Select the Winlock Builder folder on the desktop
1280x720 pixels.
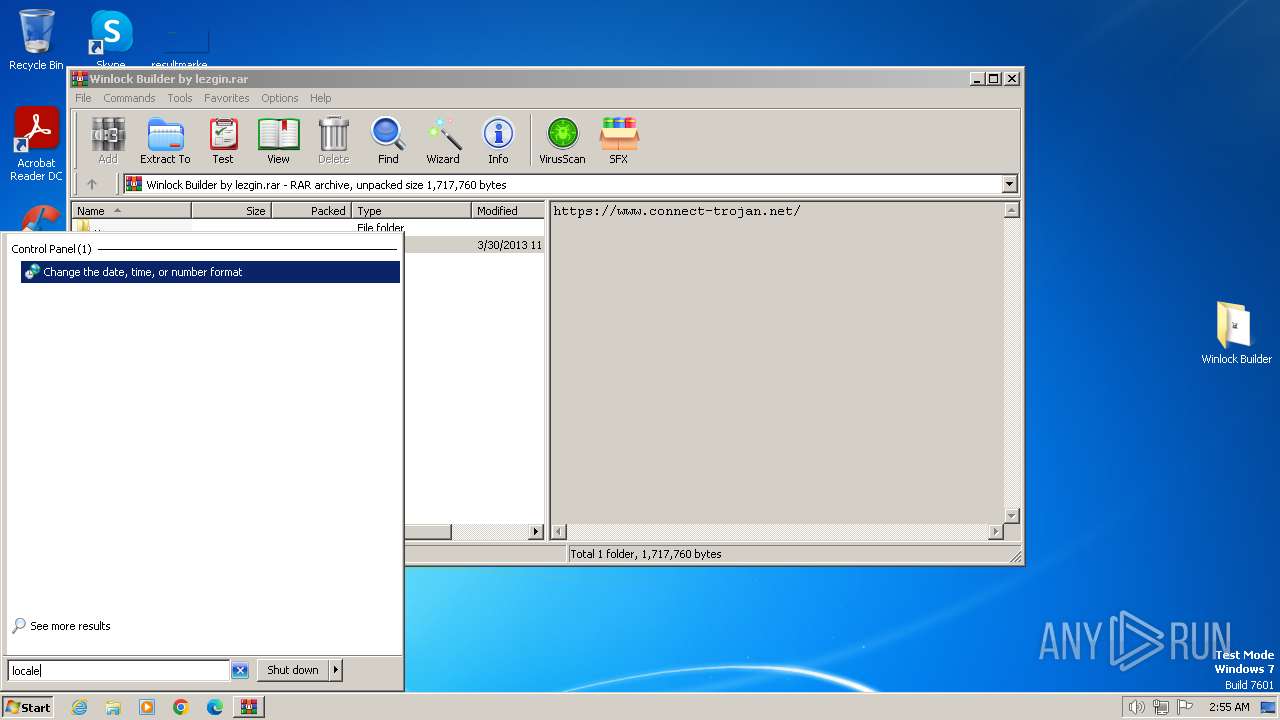(x=1236, y=333)
